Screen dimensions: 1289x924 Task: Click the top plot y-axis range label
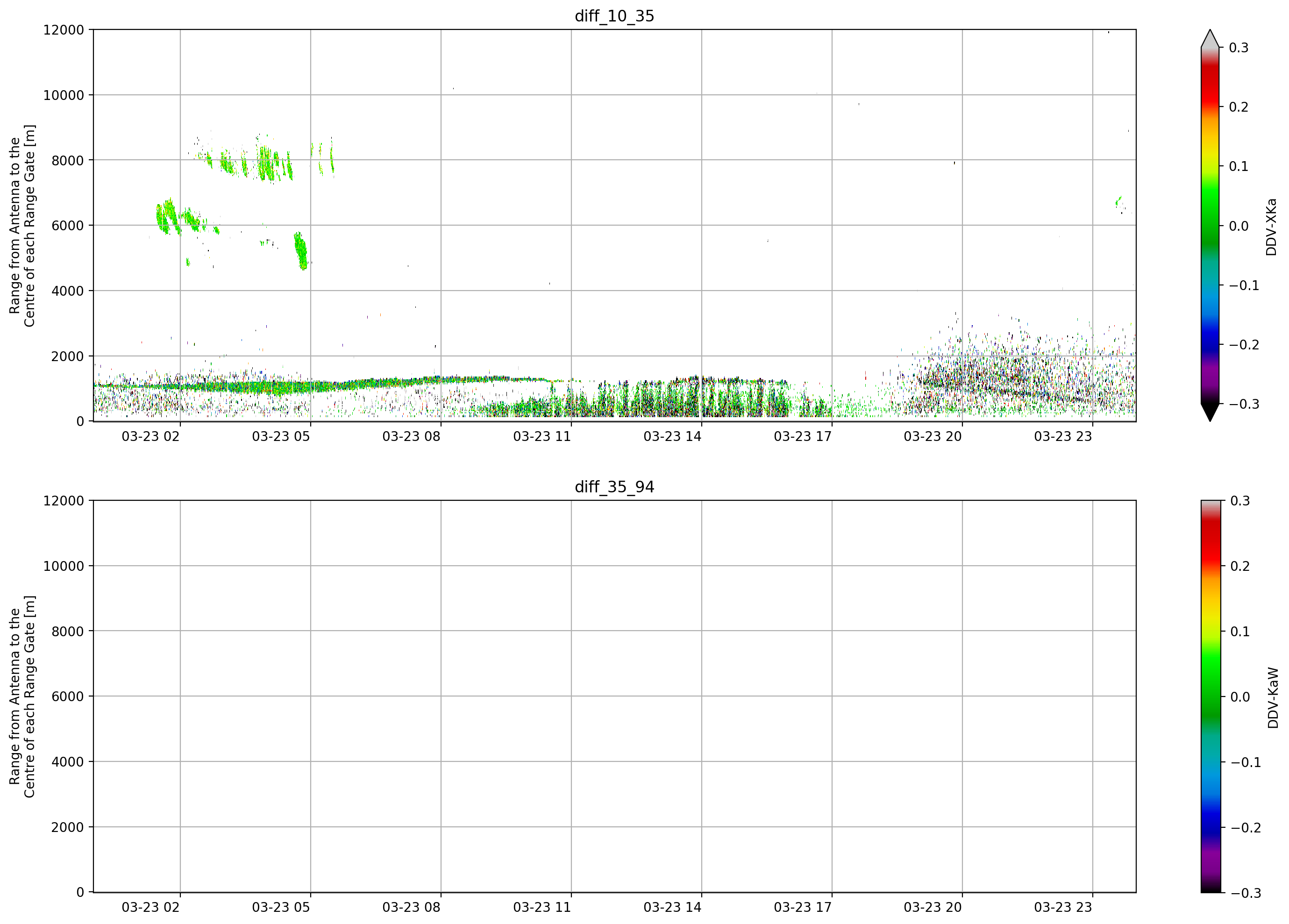(22, 226)
